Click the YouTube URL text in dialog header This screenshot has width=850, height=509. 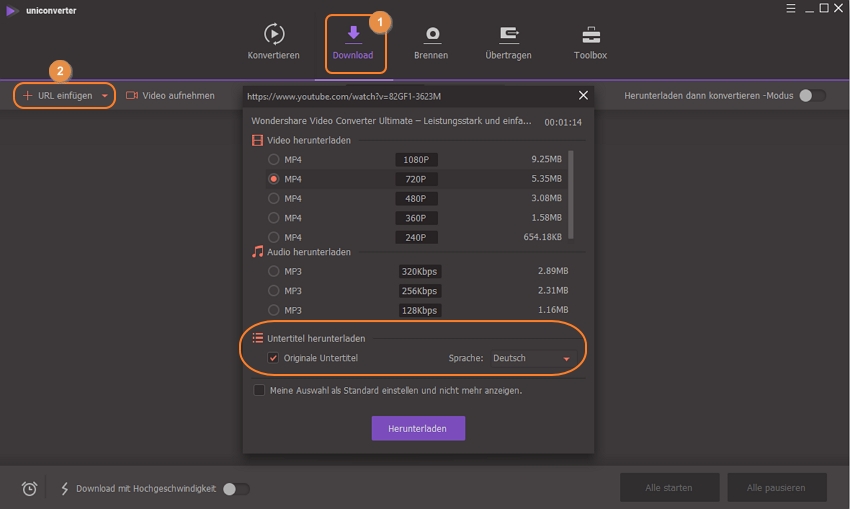point(344,96)
